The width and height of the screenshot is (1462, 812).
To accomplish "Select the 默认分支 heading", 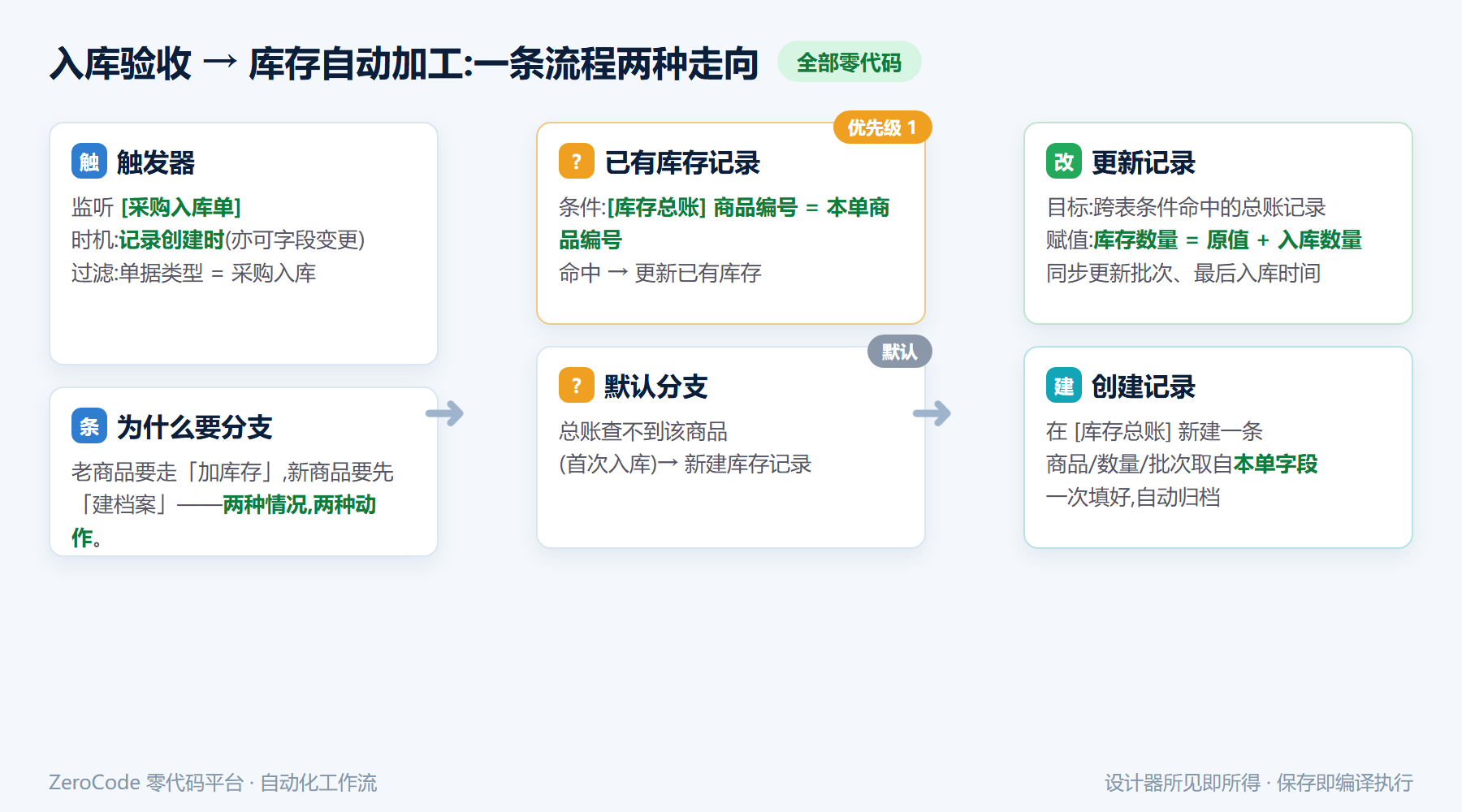I will 656,387.
